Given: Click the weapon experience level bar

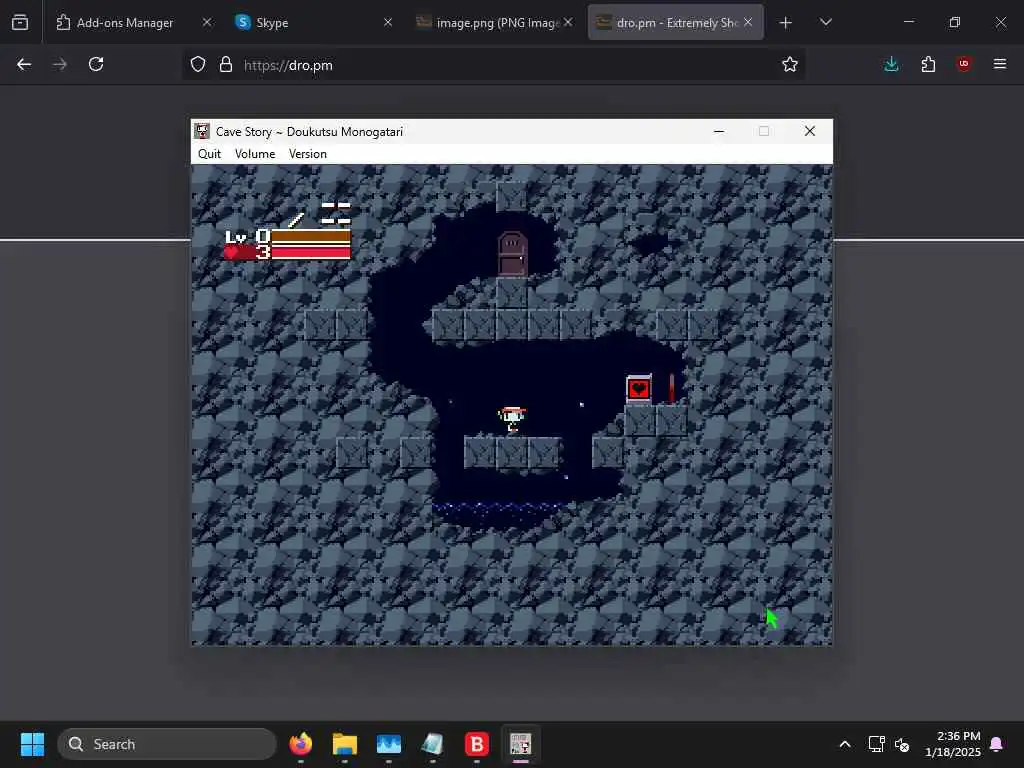Looking at the screenshot, I should point(311,236).
